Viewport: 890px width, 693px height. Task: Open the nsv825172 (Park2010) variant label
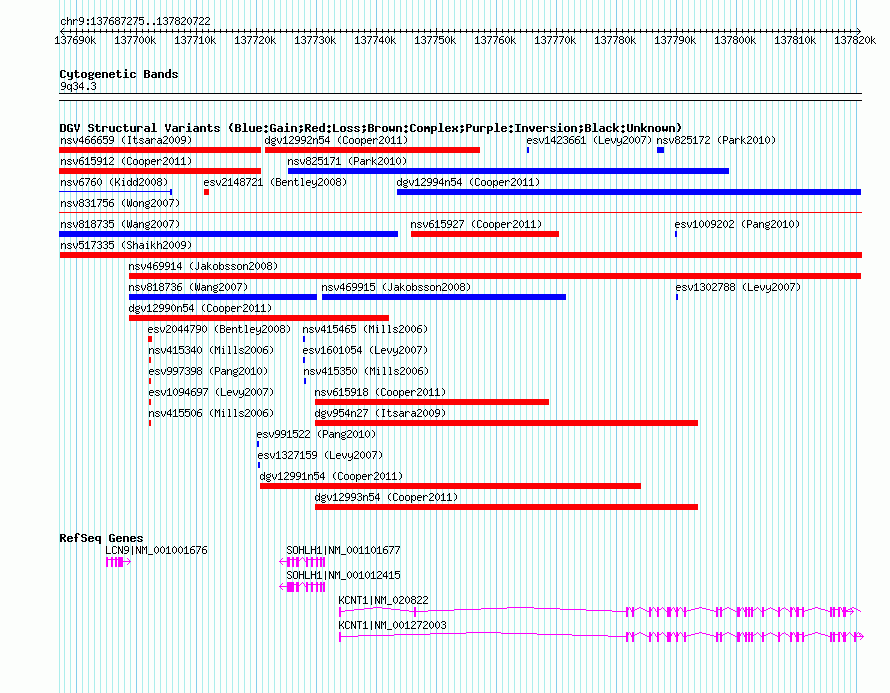point(716,140)
